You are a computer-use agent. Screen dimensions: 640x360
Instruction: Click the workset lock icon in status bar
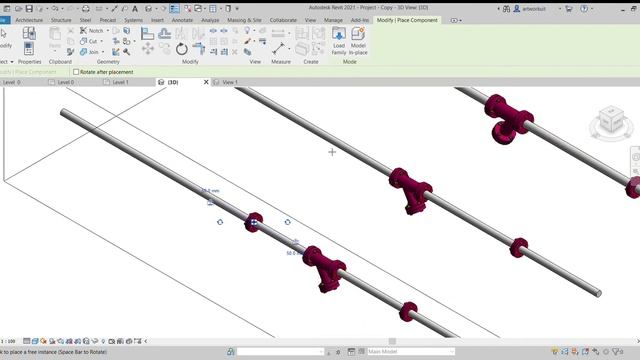pyautogui.click(x=231, y=351)
